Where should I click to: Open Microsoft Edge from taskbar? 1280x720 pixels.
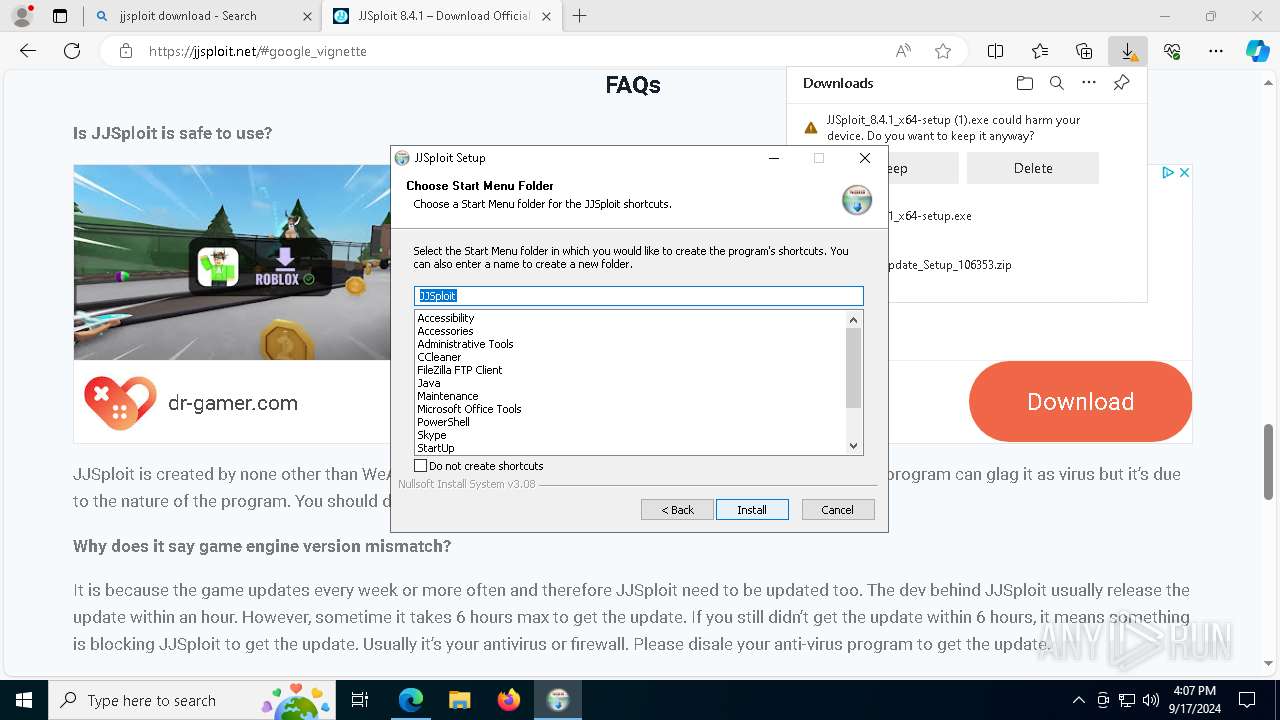coord(411,700)
